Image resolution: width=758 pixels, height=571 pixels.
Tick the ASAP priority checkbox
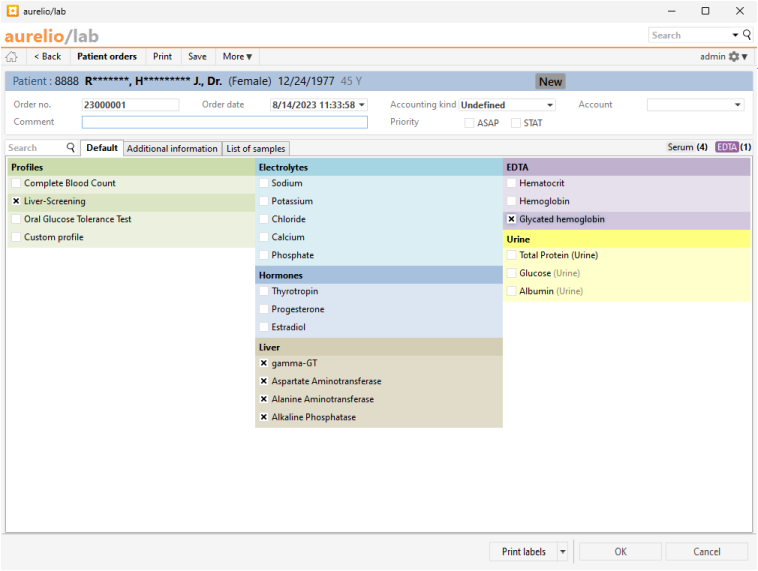point(469,123)
